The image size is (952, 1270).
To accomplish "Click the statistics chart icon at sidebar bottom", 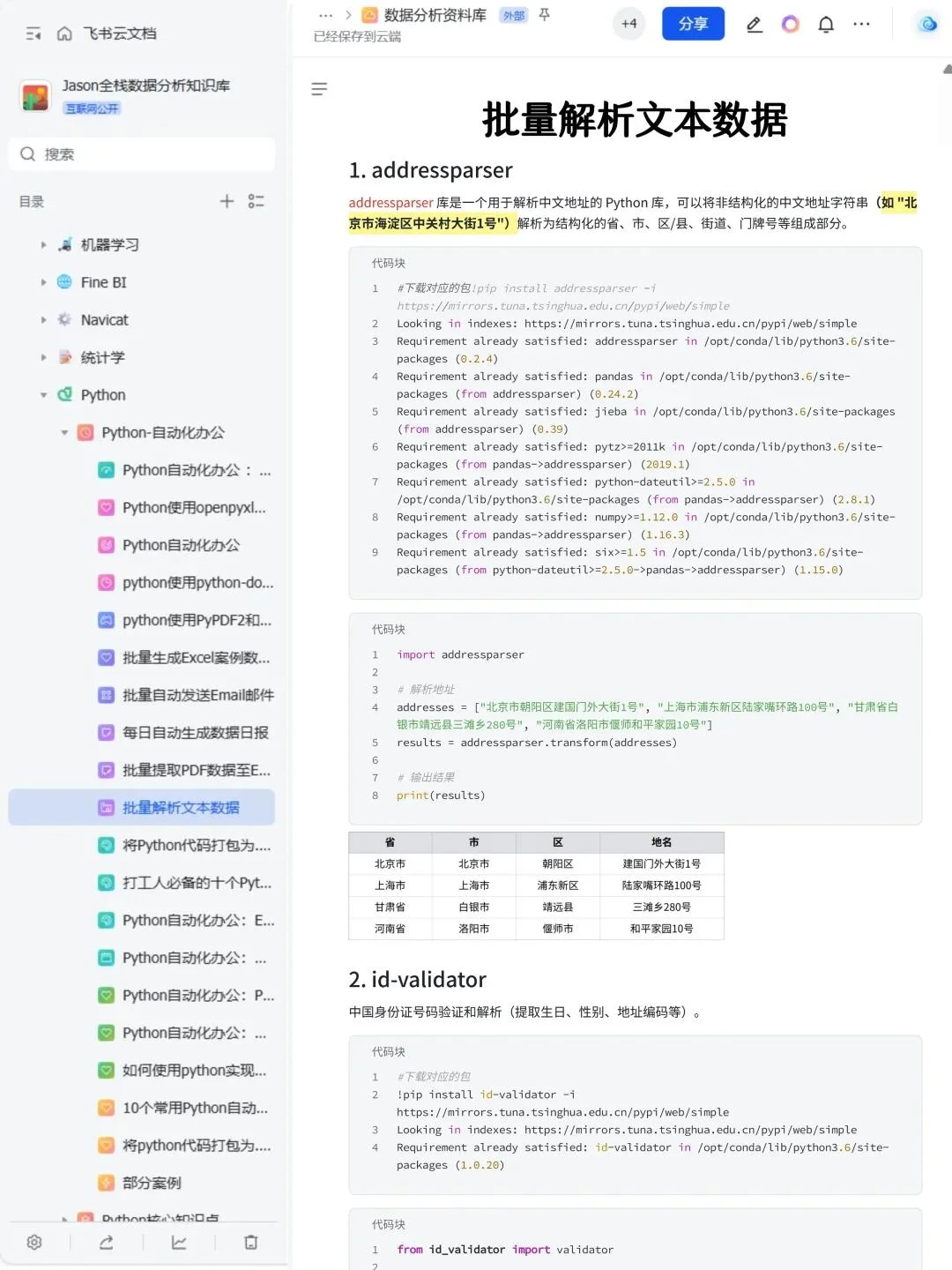I will 179,1242.
